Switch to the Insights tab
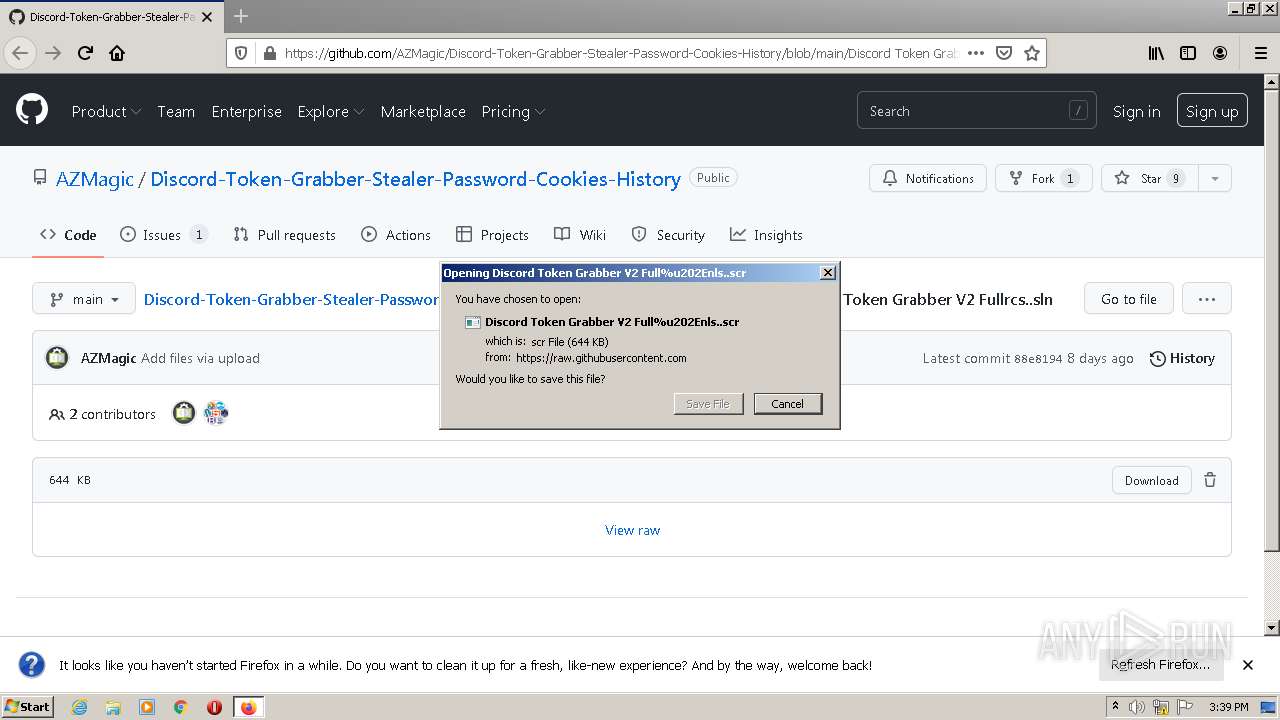Image resolution: width=1280 pixels, height=720 pixels. pos(766,235)
